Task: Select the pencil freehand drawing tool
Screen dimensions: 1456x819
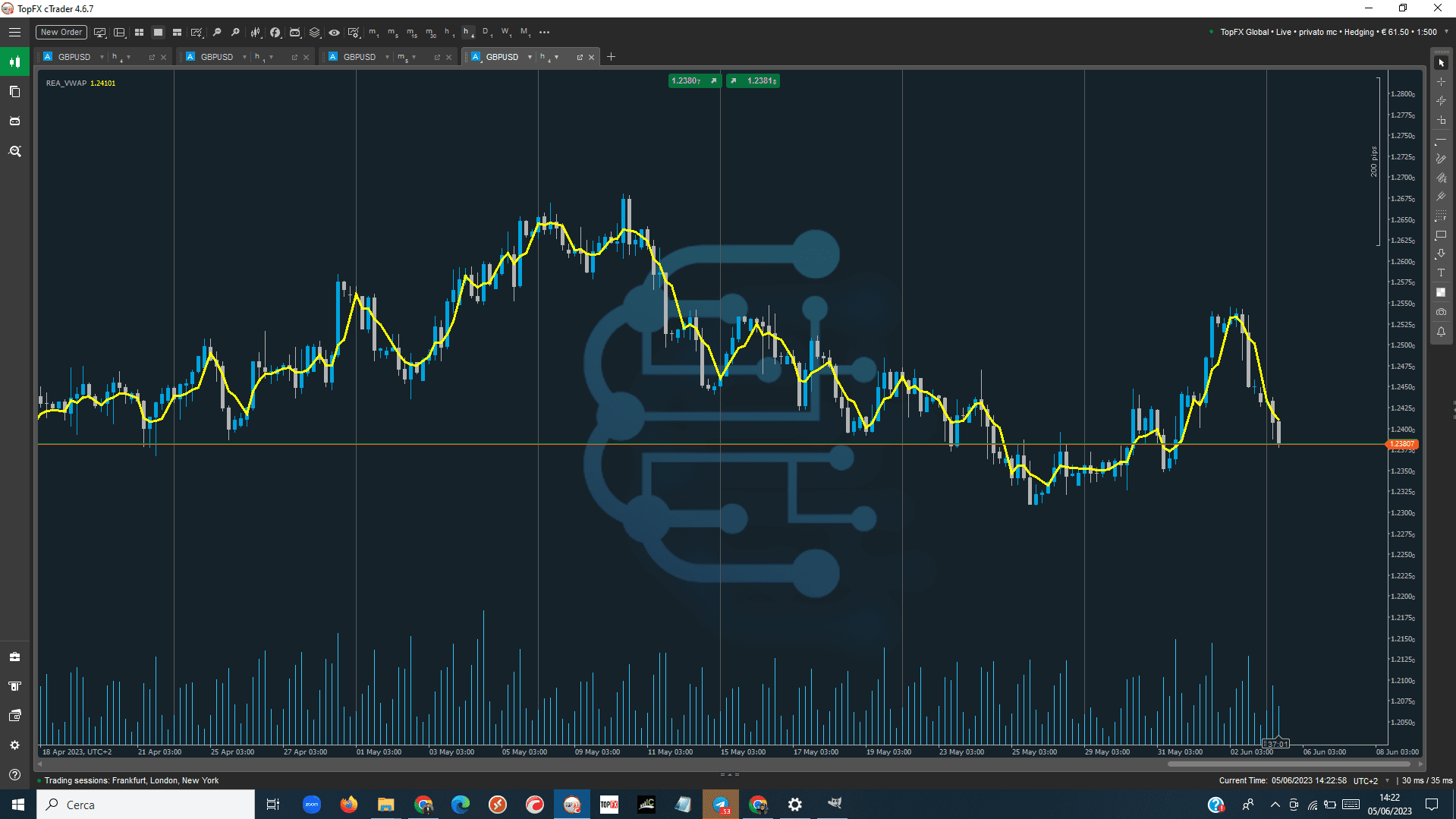Action: pos(1441,159)
